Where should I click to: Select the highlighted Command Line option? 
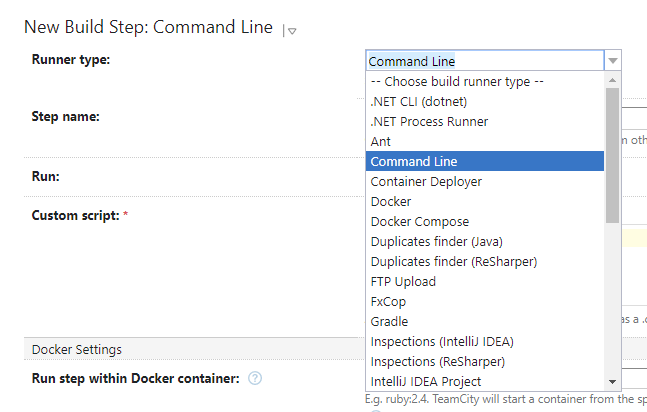414,161
